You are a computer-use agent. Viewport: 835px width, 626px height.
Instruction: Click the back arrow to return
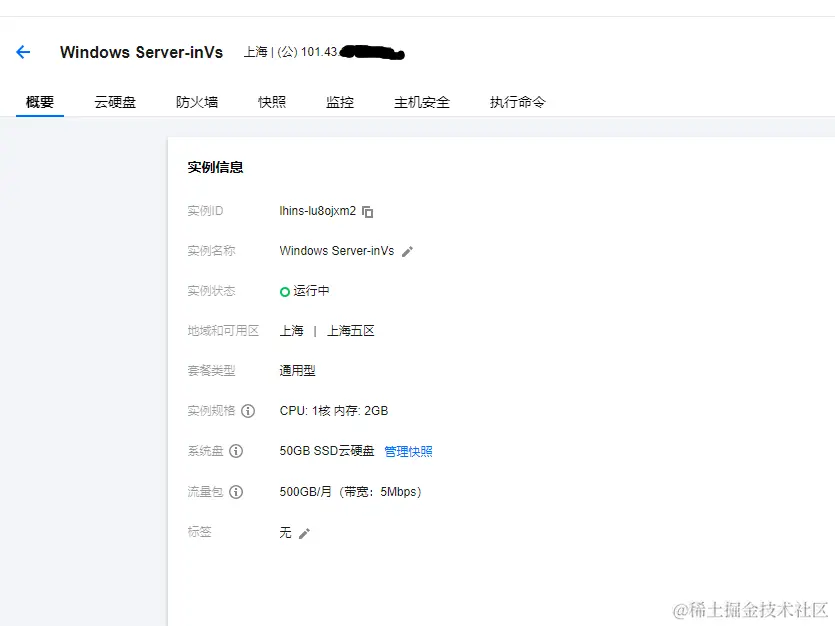(x=23, y=52)
